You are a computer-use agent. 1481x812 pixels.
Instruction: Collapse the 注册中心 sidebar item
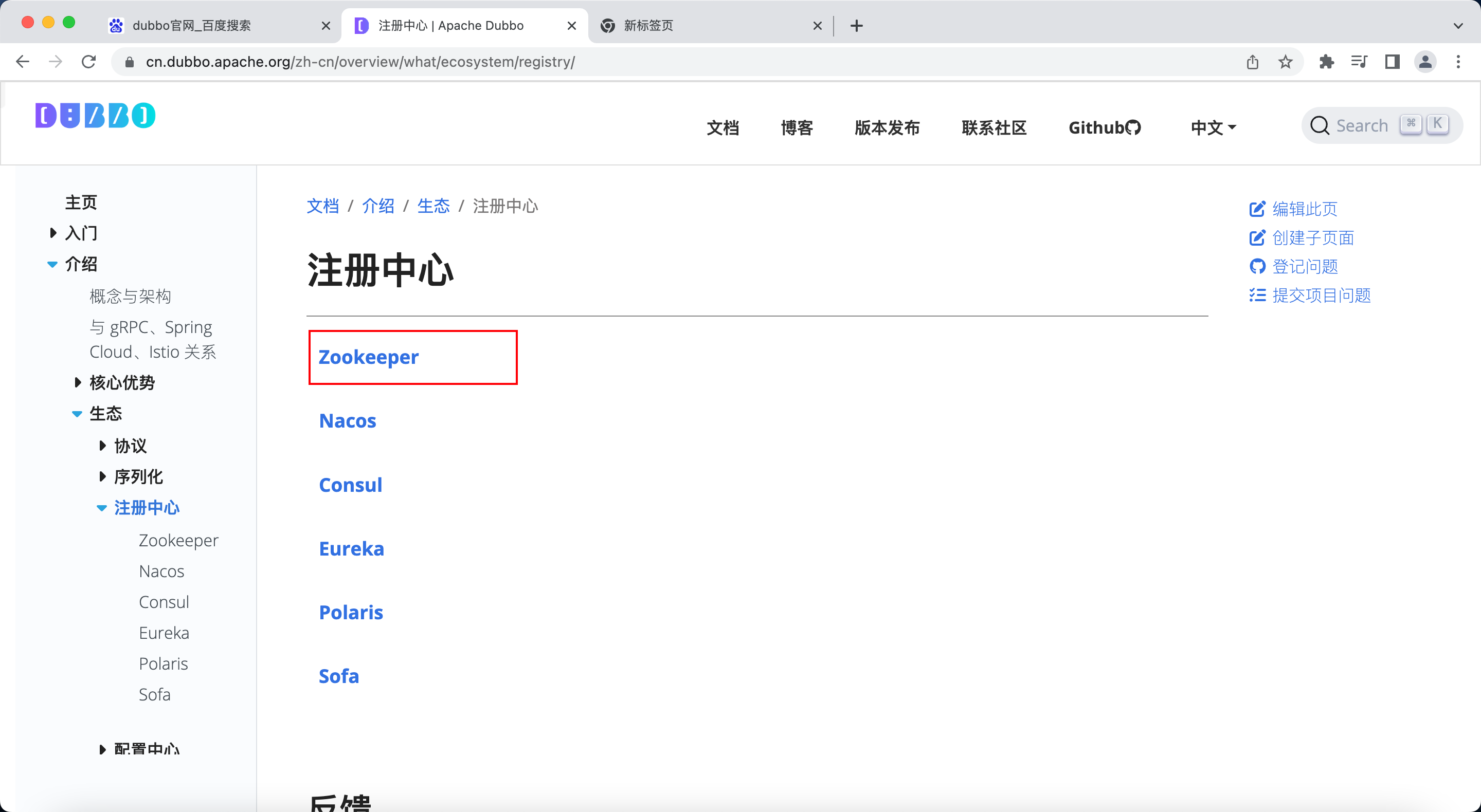click(x=102, y=508)
